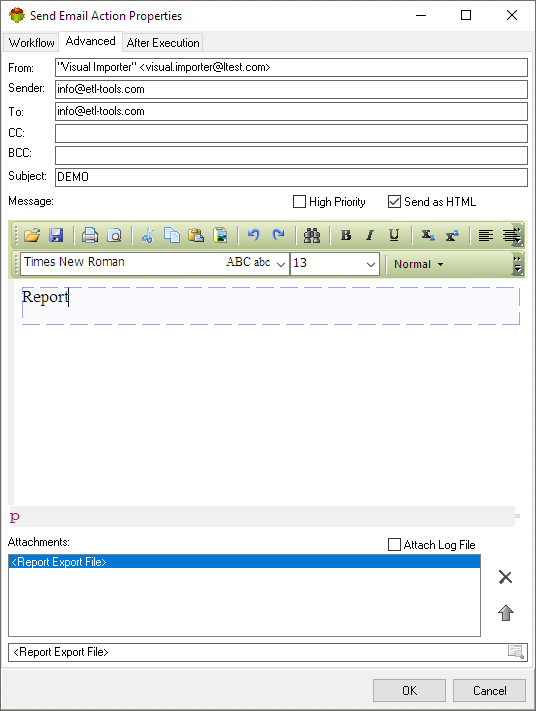This screenshot has height=711, width=536.
Task: Toggle Bold formatting button
Action: tap(346, 235)
